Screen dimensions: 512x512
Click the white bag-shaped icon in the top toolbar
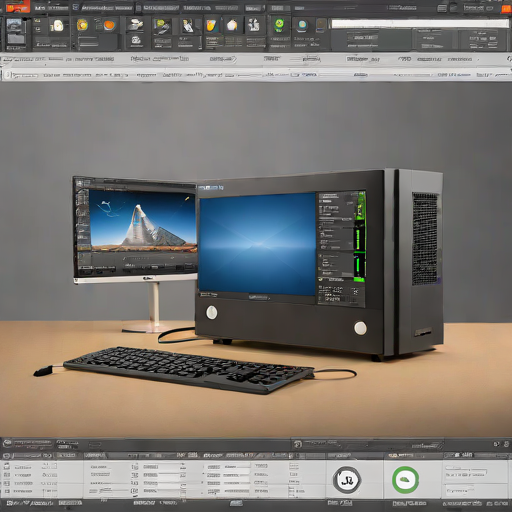[x=58, y=25]
